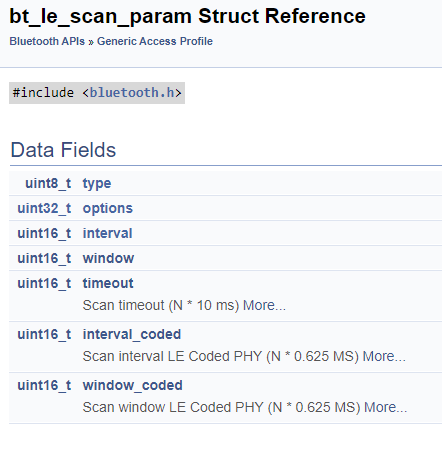Viewport: 442px width, 457px height.
Task: Click the 'timeout' data field link
Action: click(108, 283)
